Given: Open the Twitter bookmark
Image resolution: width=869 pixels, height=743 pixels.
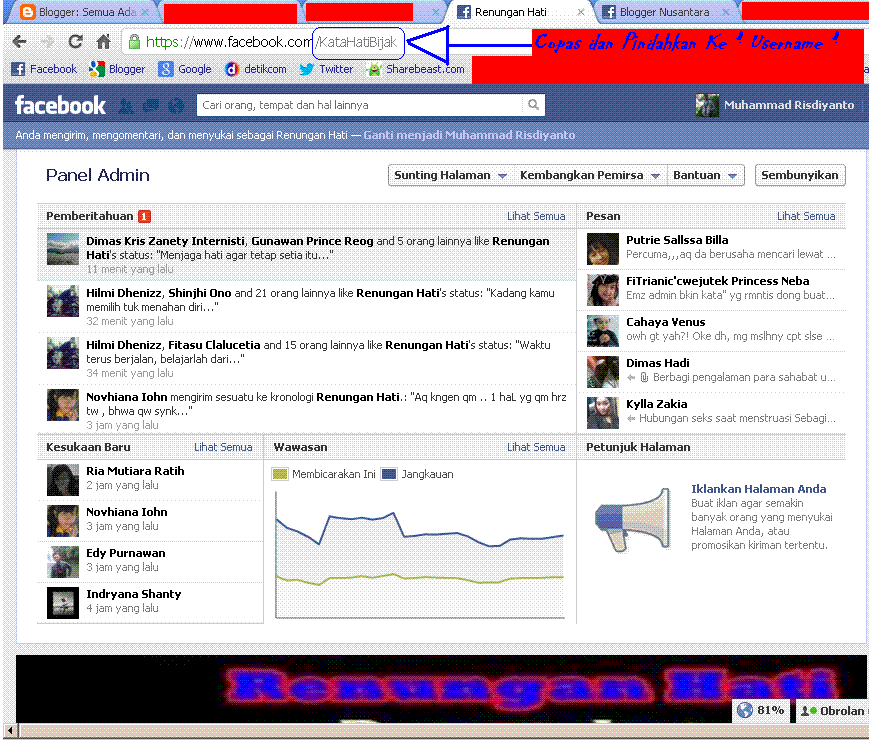Looking at the screenshot, I should 326,69.
